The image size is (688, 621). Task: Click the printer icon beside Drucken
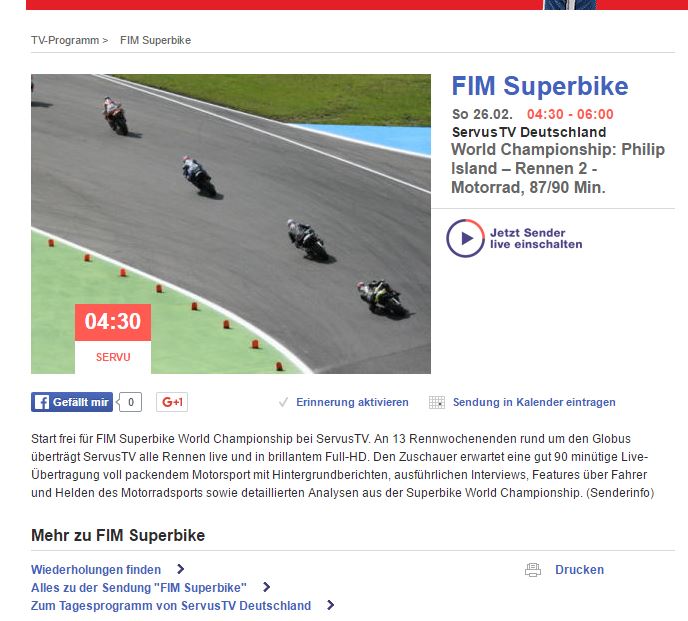point(534,570)
